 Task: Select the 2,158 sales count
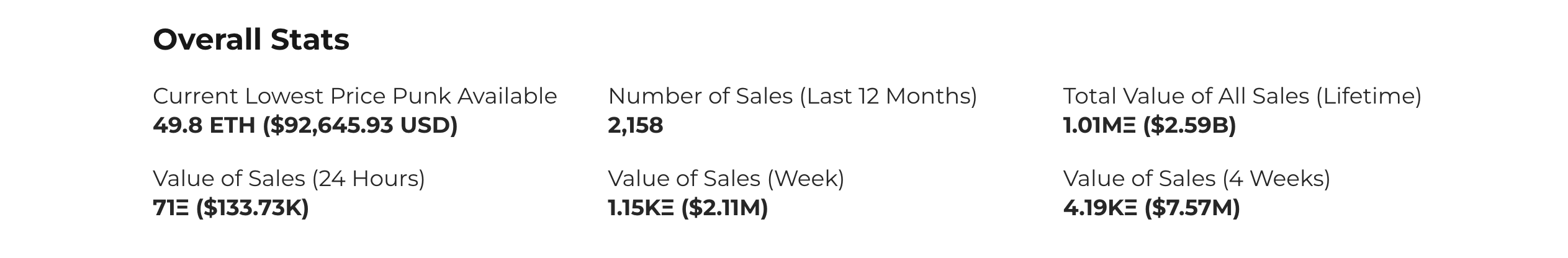click(x=635, y=125)
